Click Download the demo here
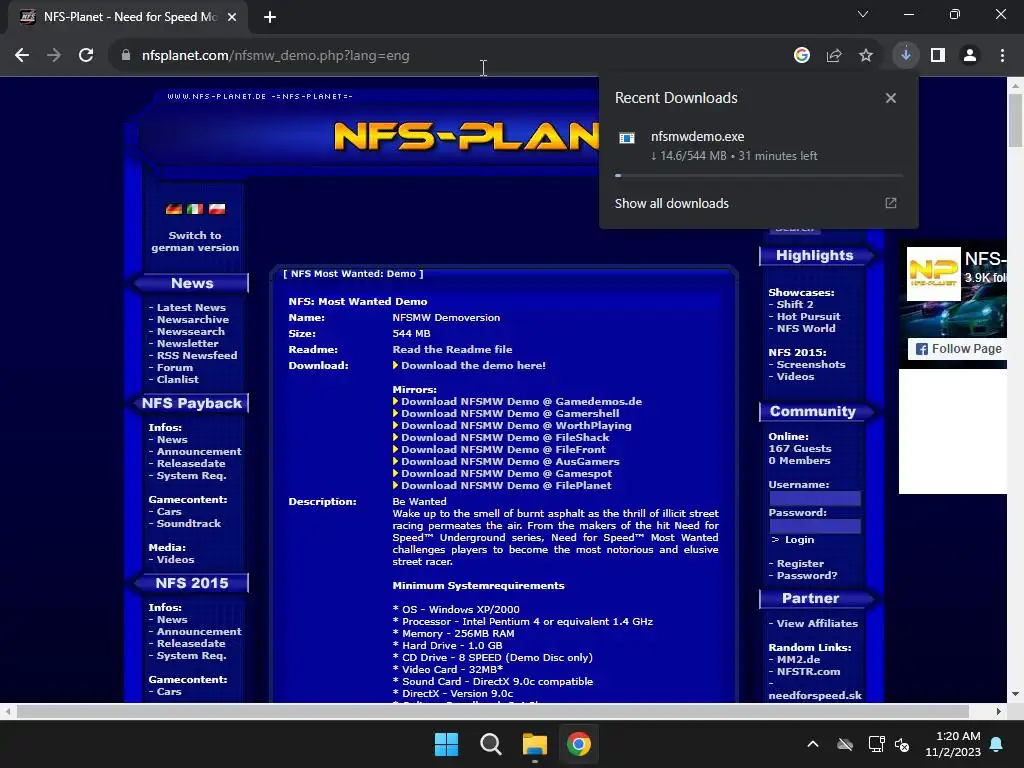Viewport: 1024px width, 768px height. pyautogui.click(x=473, y=366)
